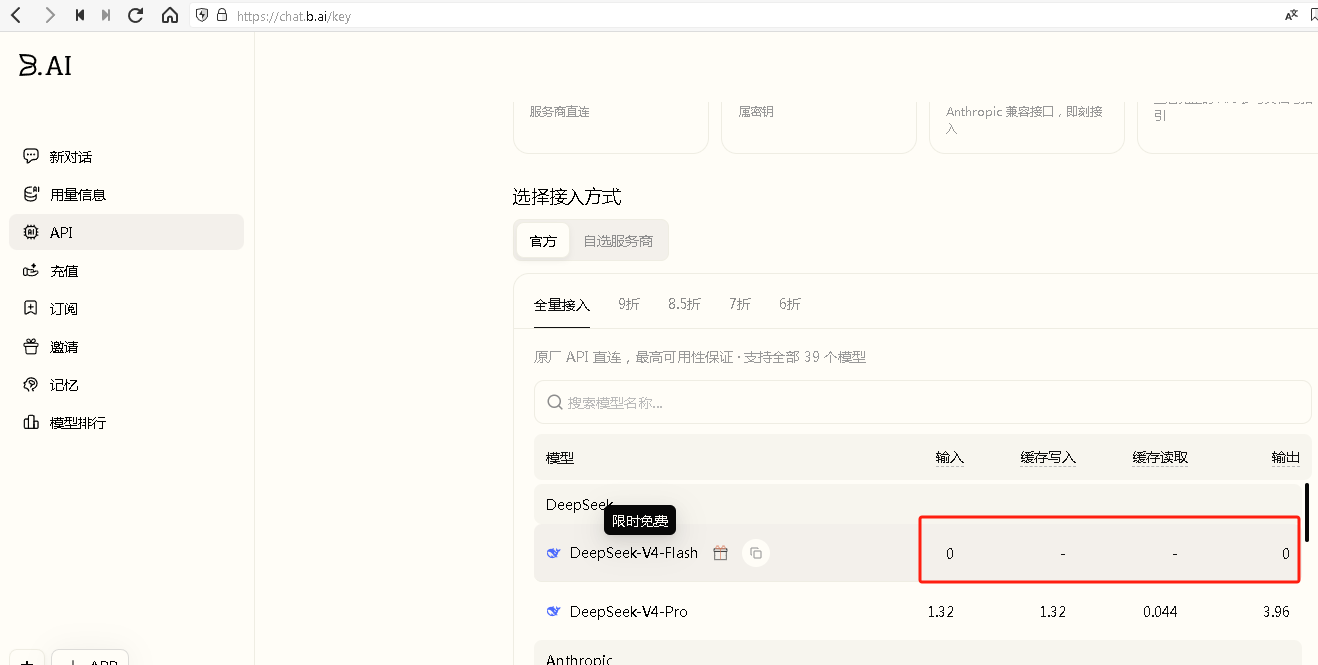This screenshot has height=665, width=1318.
Task: Switch to the 9折 discount tab
Action: [x=629, y=304]
